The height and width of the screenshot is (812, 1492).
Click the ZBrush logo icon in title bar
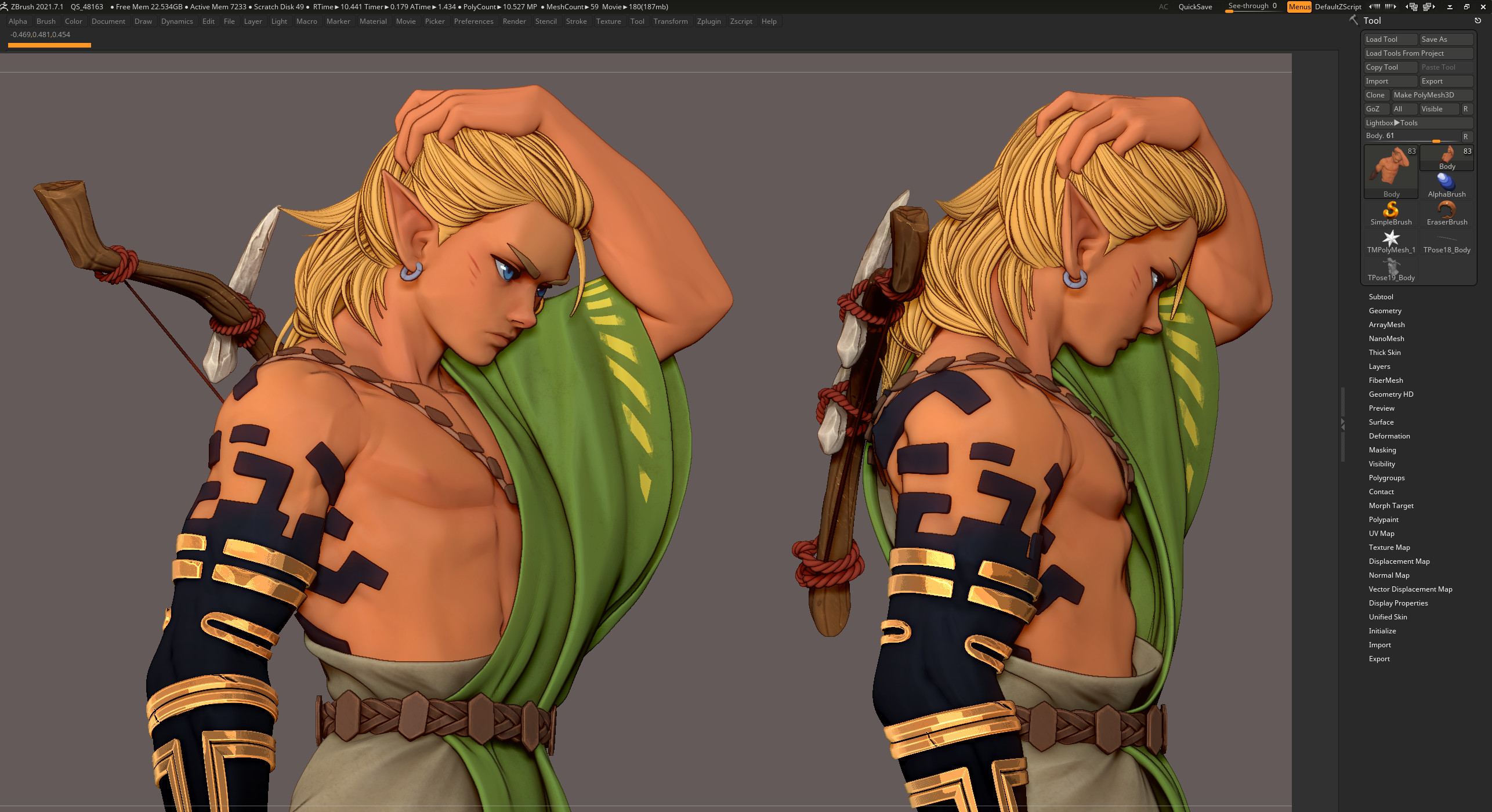5,6
